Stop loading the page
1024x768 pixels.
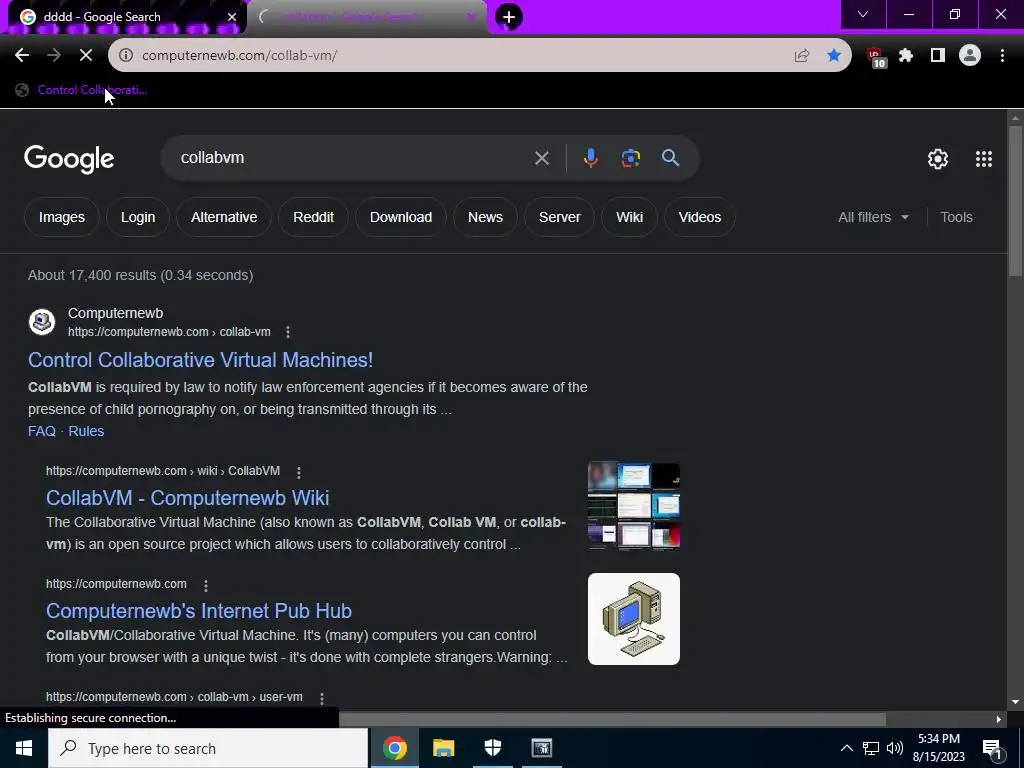[x=86, y=56]
